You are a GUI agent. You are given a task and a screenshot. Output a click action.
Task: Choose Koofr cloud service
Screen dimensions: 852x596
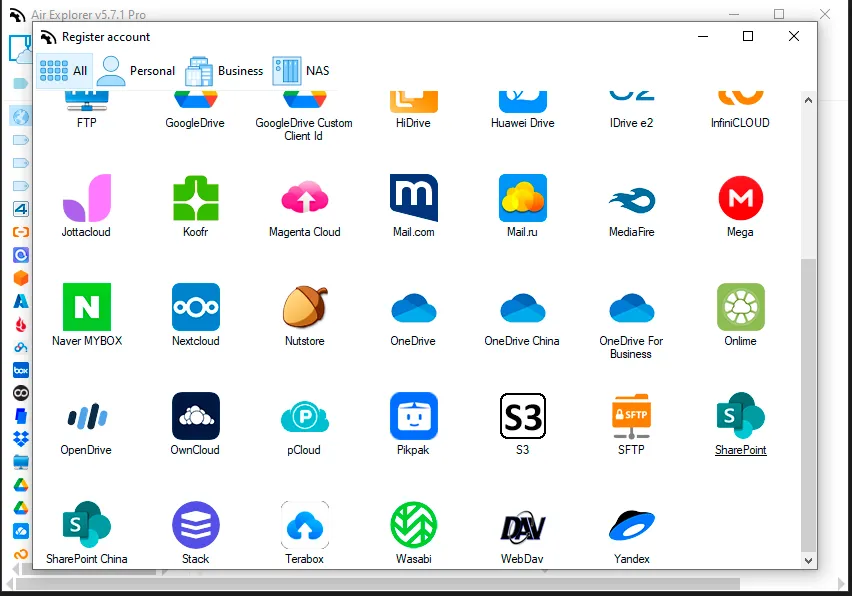click(196, 198)
